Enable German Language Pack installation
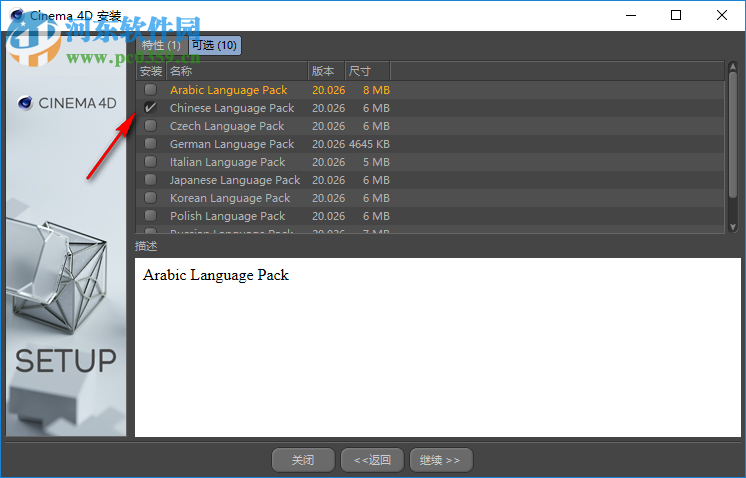This screenshot has width=746, height=478. (150, 144)
